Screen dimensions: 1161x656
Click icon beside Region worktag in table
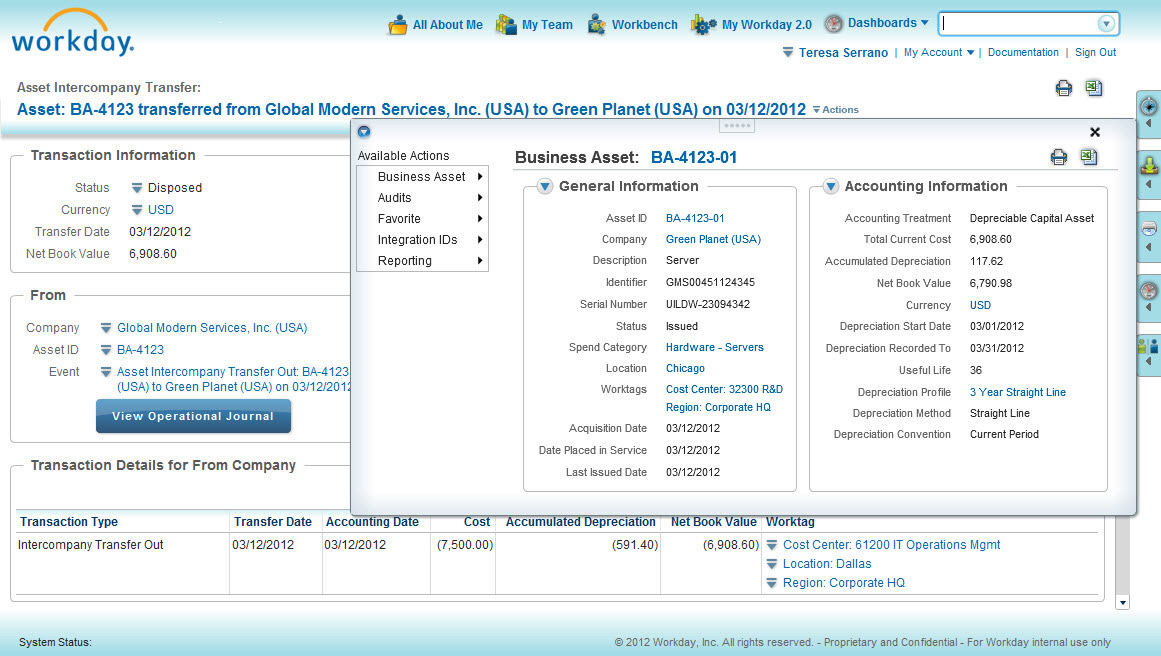772,583
